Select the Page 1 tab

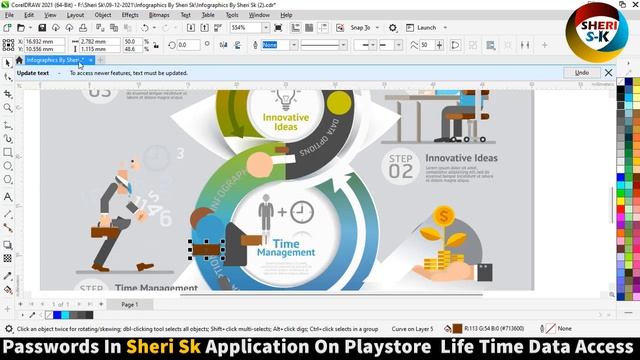pos(130,304)
